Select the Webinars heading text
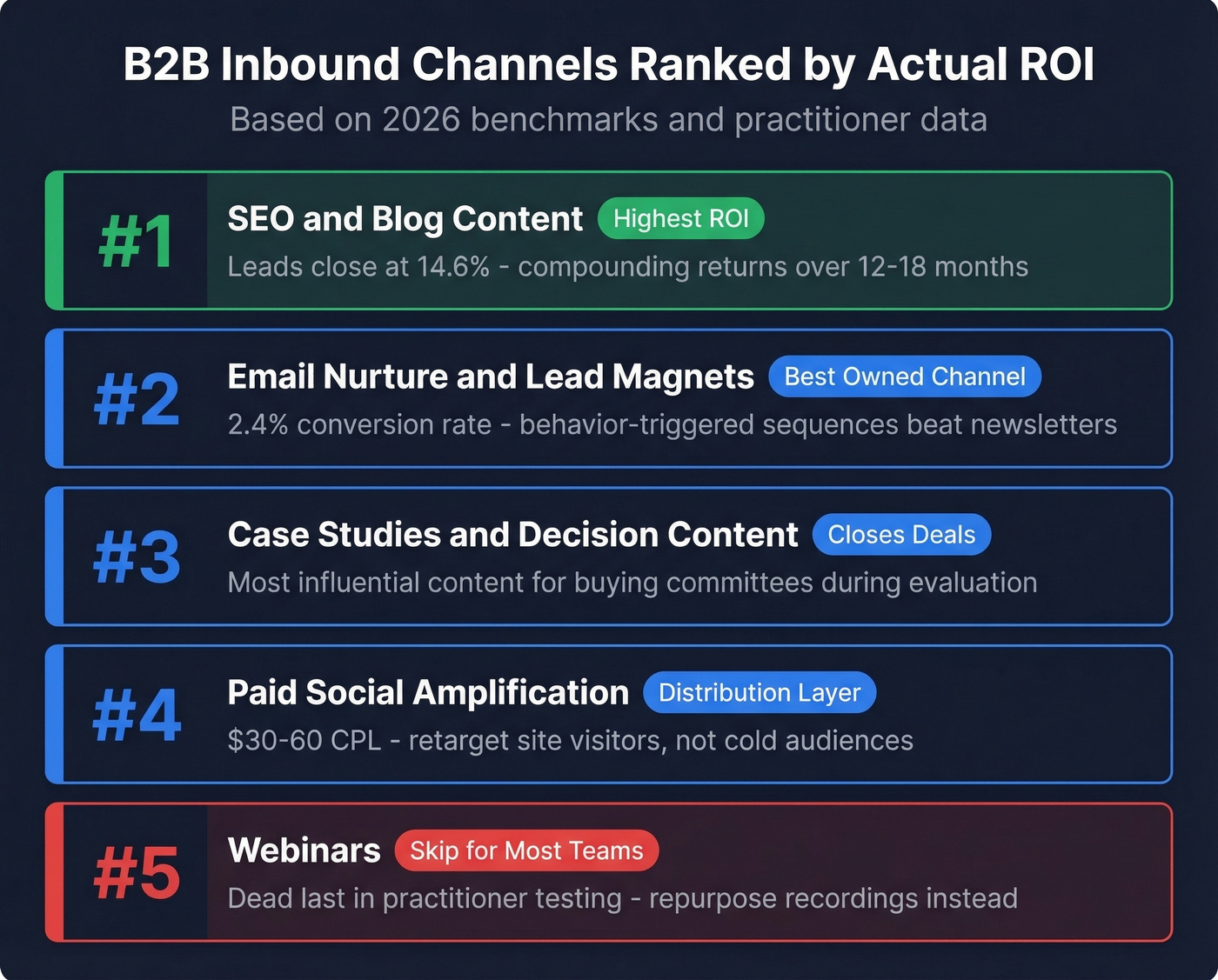 coord(304,850)
